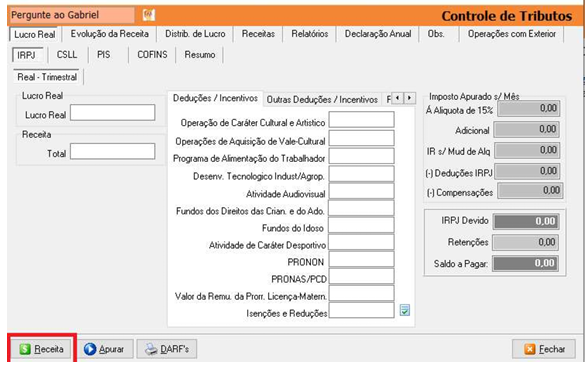
Task: Switch to Operações com Exterior tab
Action: (x=512, y=34)
